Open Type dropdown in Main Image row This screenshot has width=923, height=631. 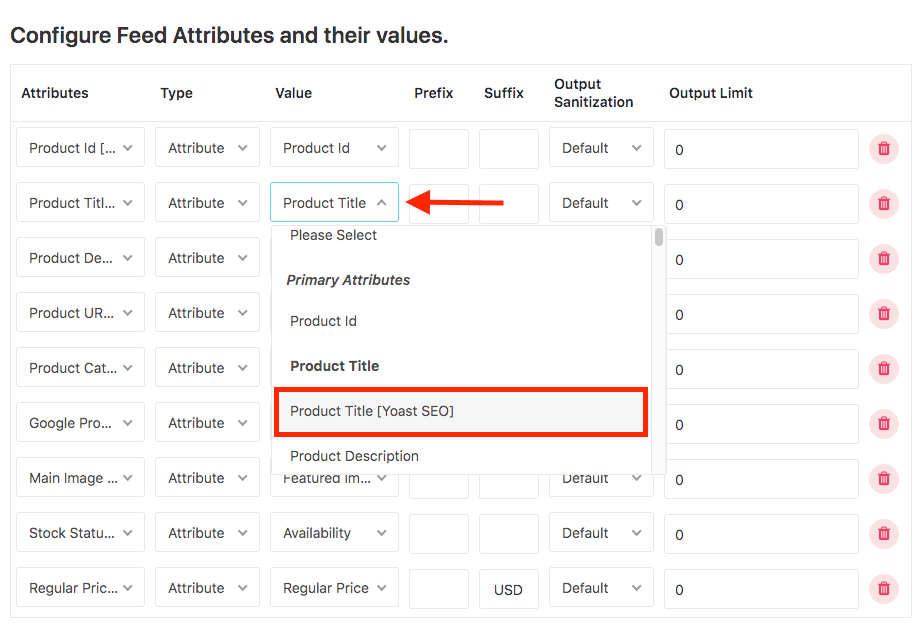coord(207,477)
